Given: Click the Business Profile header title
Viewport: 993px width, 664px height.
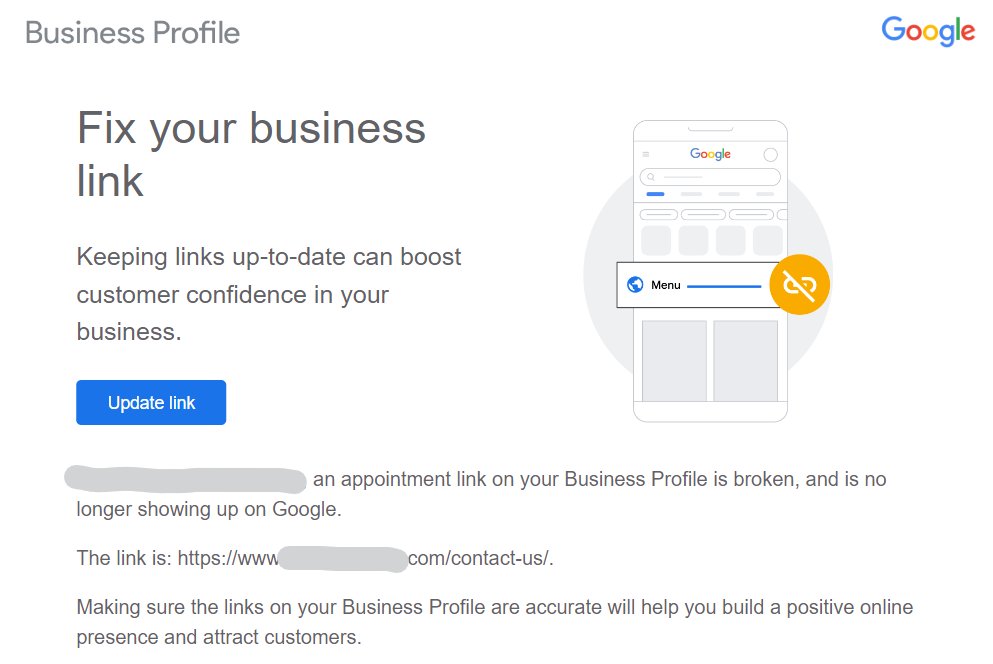Looking at the screenshot, I should [x=132, y=33].
